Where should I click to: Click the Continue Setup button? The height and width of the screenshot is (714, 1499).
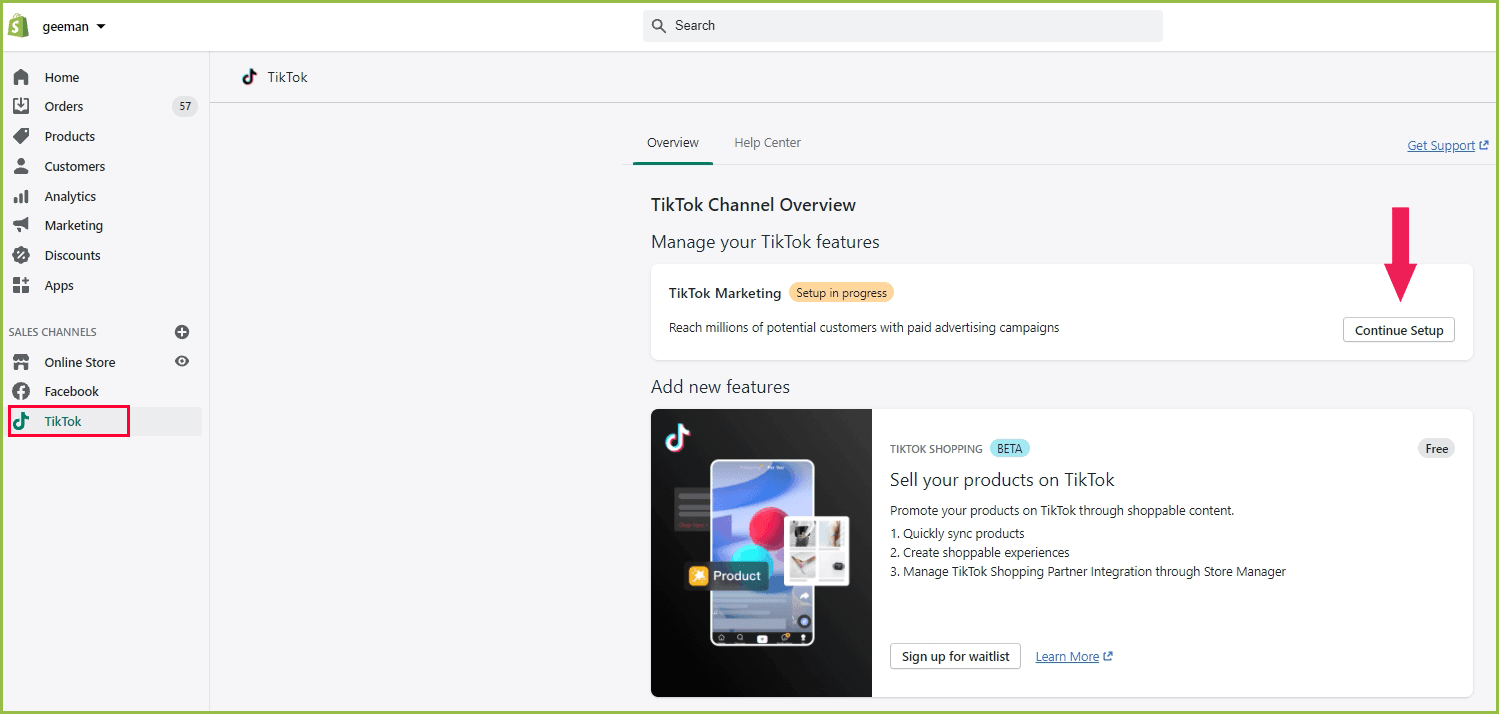tap(1398, 330)
